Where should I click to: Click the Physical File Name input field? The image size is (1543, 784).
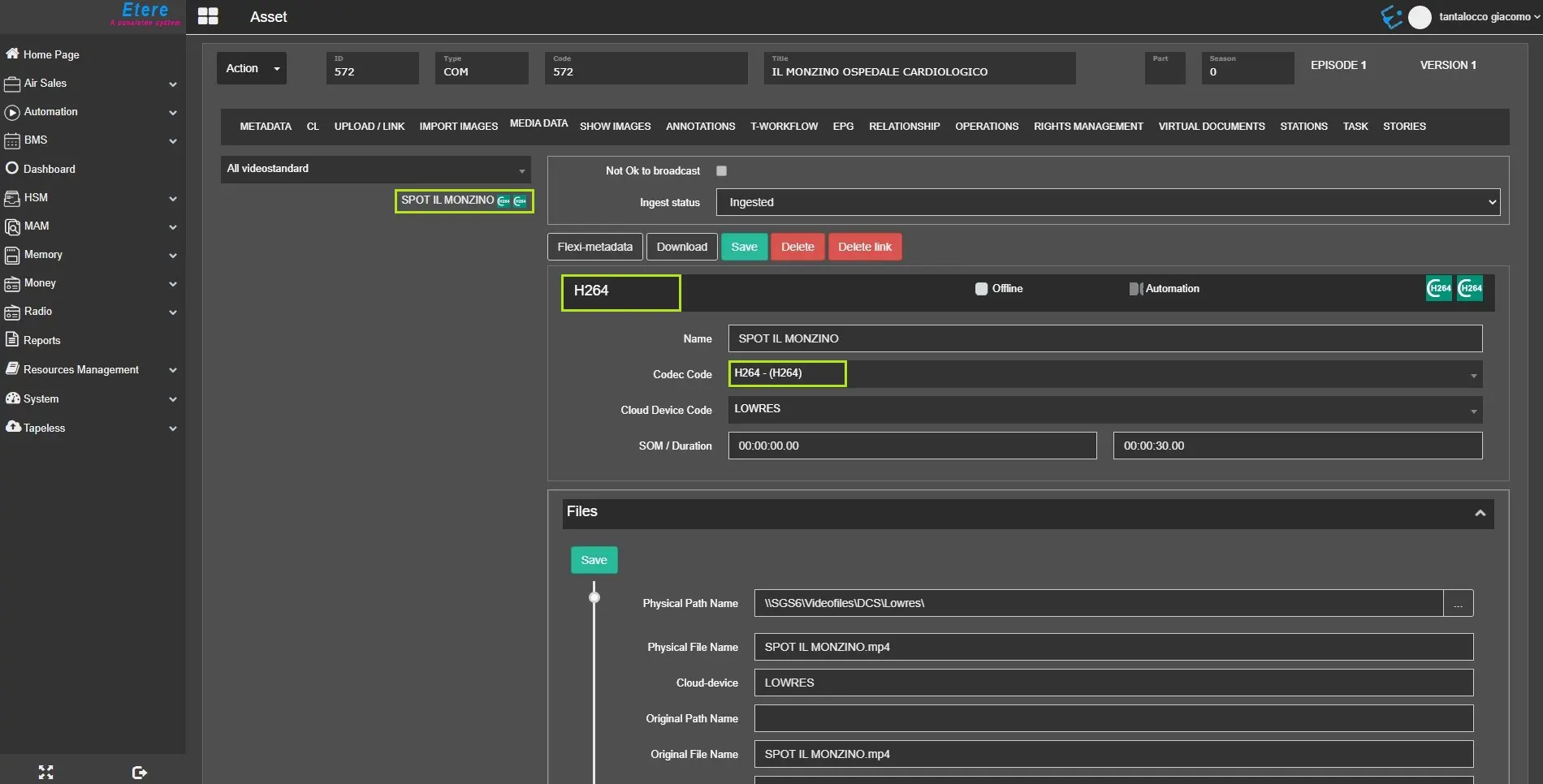[1113, 647]
